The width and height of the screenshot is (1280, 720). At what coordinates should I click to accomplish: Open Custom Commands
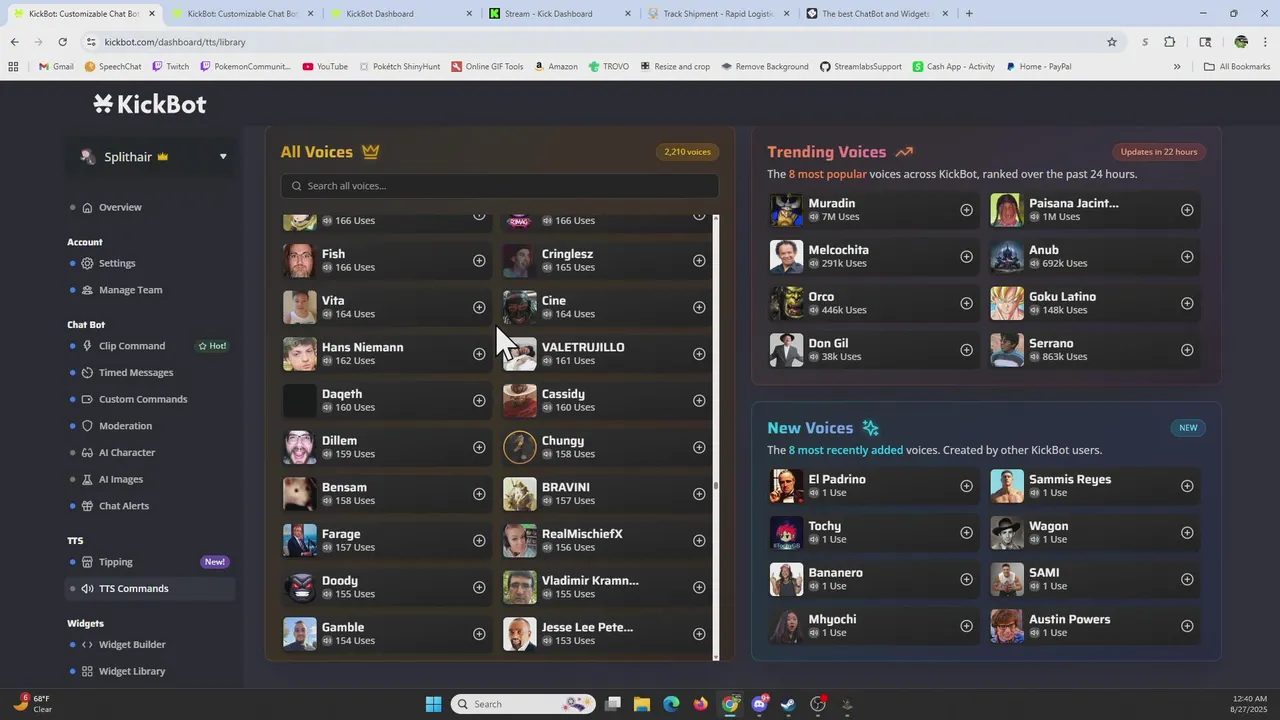tap(143, 399)
